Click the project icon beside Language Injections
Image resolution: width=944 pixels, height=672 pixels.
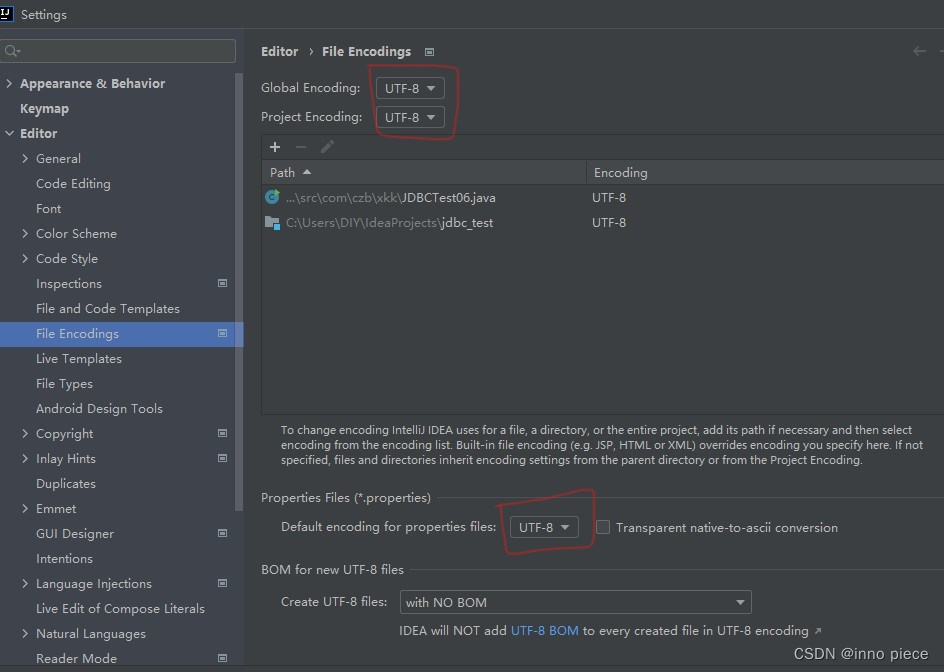coord(222,583)
